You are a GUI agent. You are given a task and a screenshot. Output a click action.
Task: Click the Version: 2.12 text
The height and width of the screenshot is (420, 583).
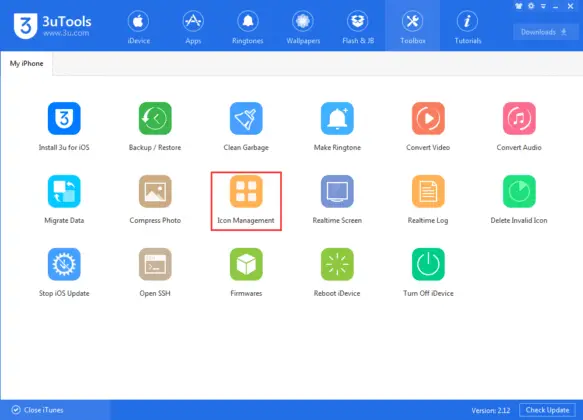point(491,410)
